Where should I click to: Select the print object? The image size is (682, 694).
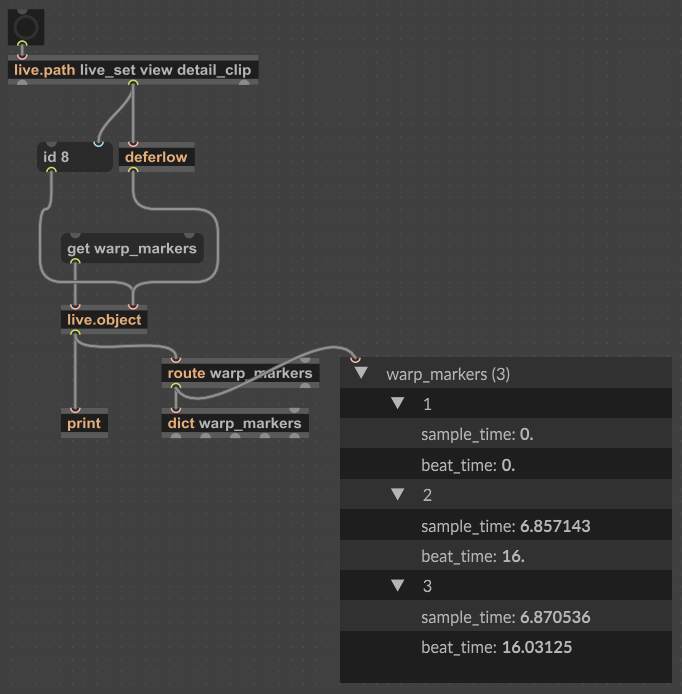click(x=84, y=423)
